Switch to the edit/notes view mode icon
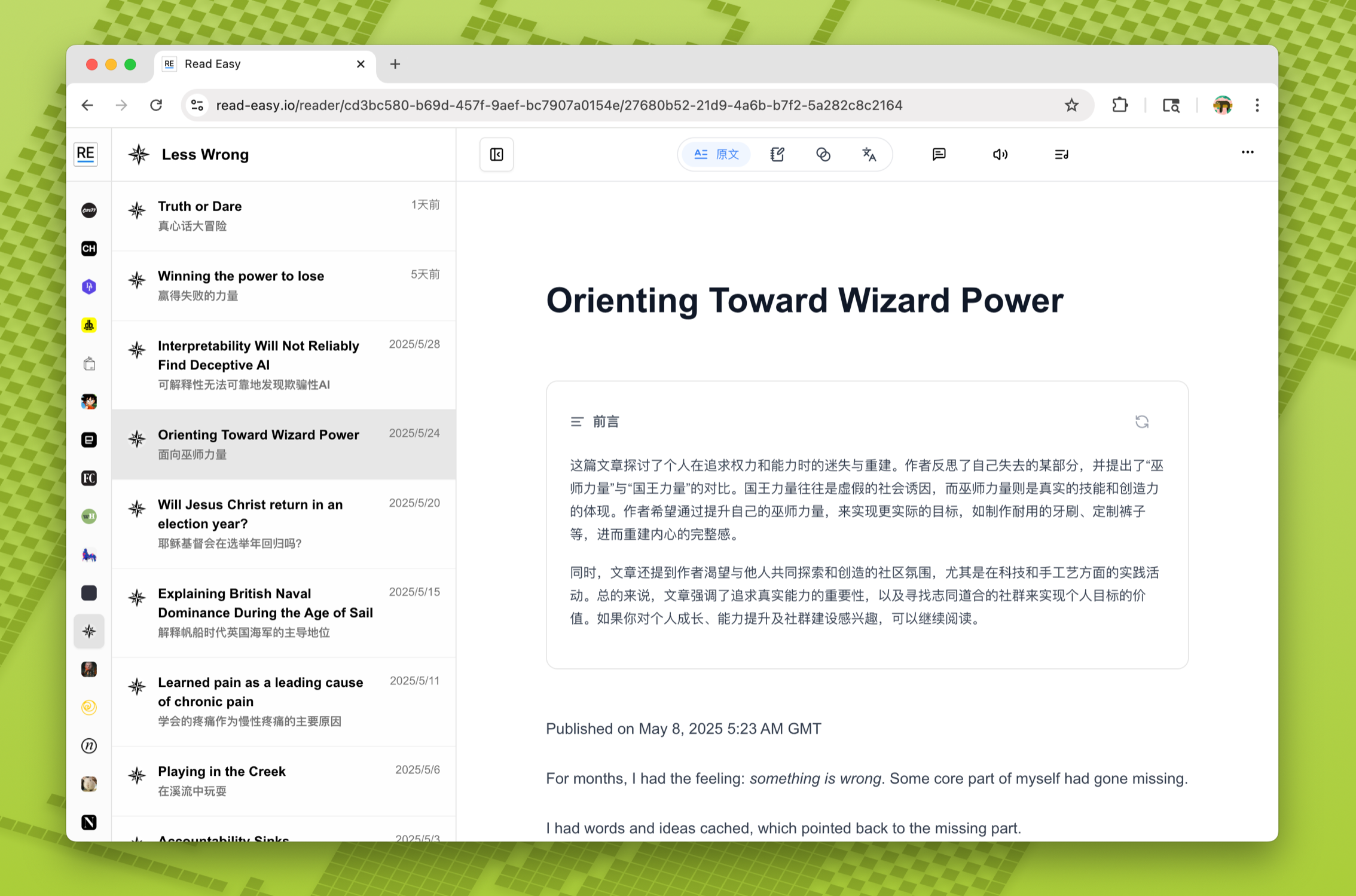Viewport: 1356px width, 896px height. (x=777, y=155)
